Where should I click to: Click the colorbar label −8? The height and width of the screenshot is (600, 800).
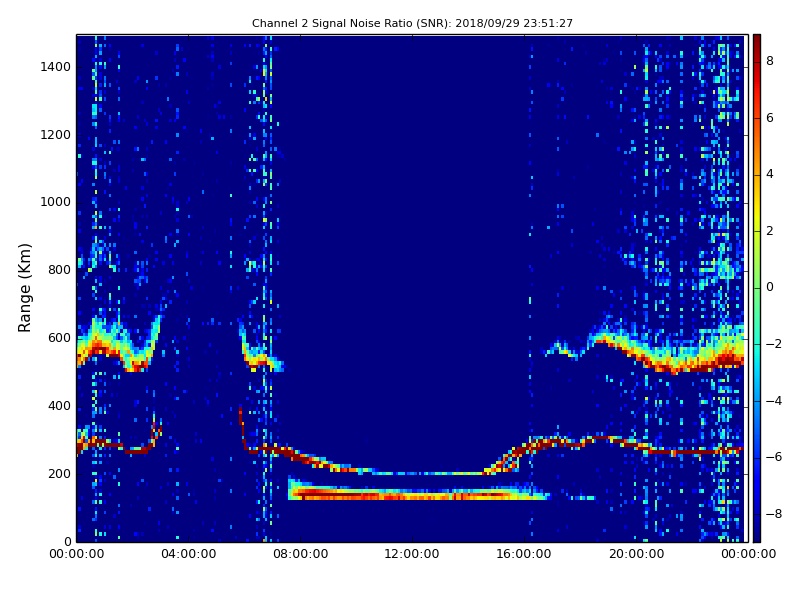click(x=773, y=514)
